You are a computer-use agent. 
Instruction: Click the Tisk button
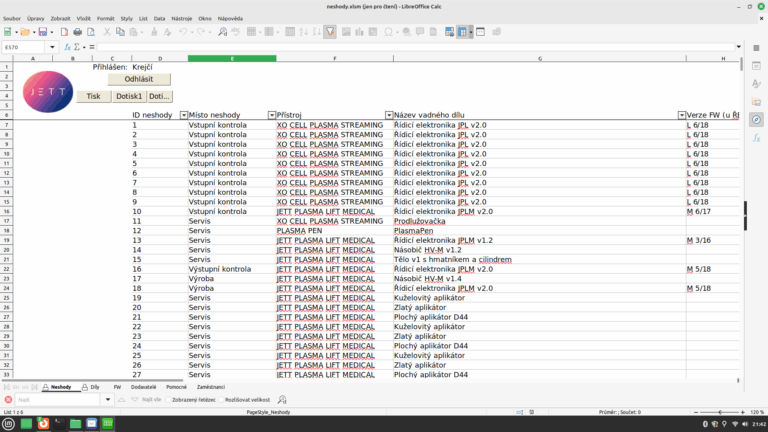tap(94, 96)
